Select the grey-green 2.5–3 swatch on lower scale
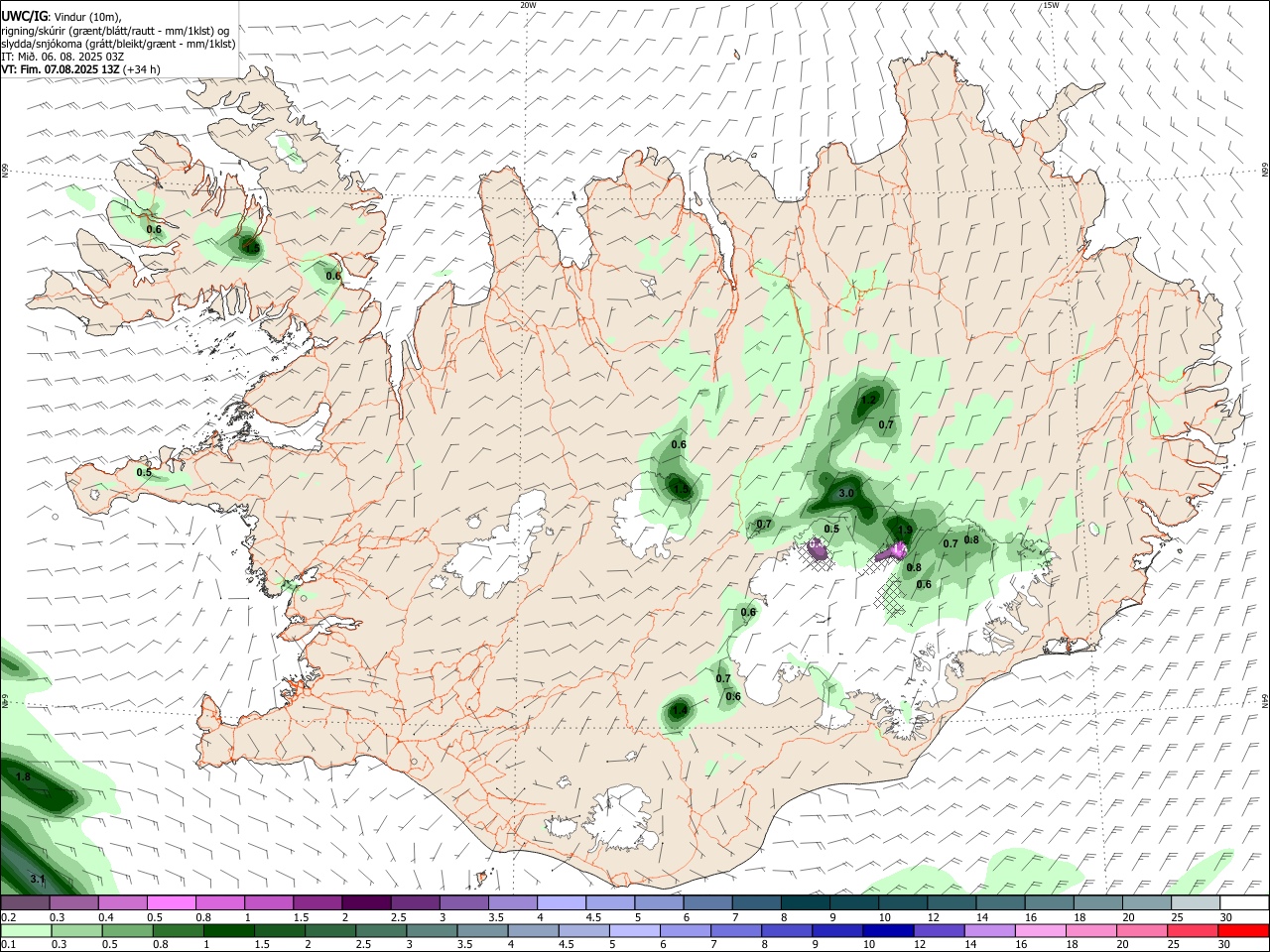 click(x=381, y=930)
